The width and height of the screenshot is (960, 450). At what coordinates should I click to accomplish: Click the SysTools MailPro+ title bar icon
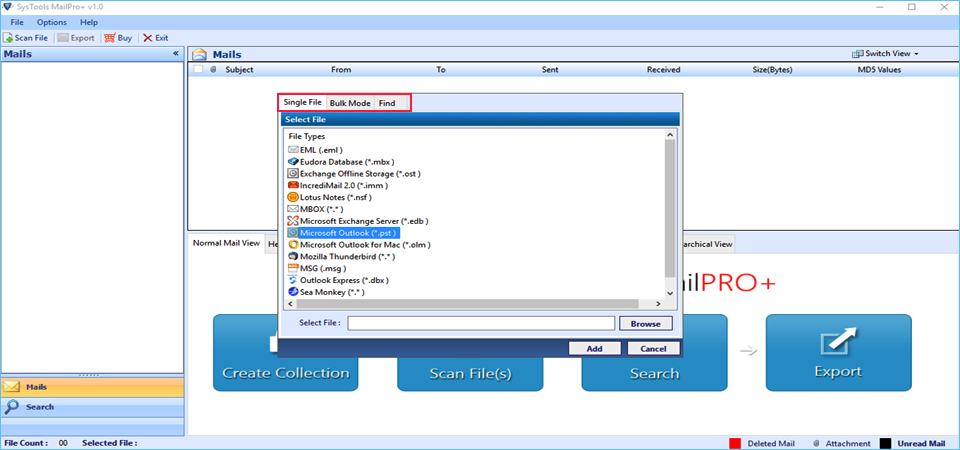pos(7,7)
